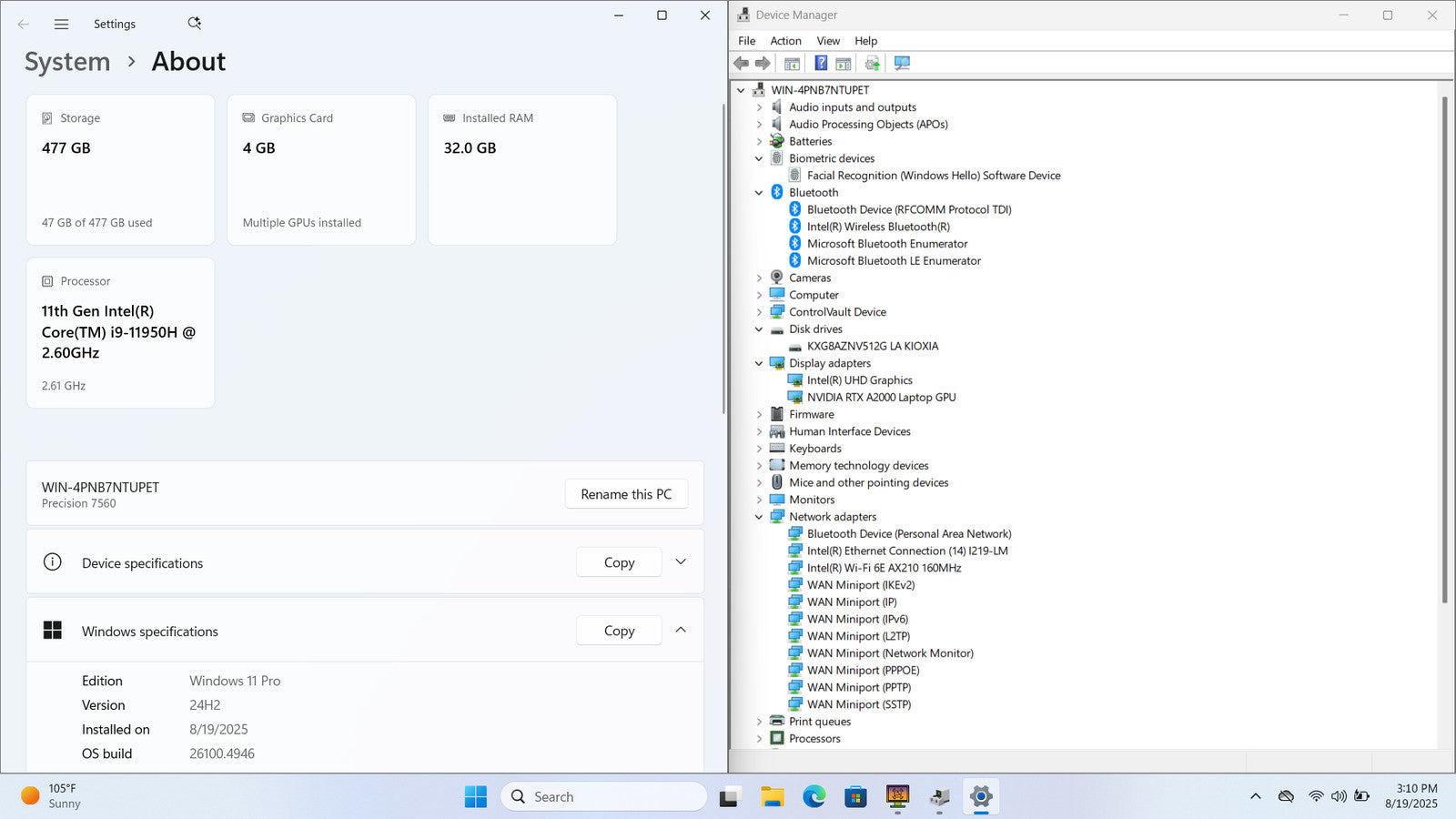Open Device Manager Help toolbar icon
Image resolution: width=1456 pixels, height=819 pixels.
(821, 63)
